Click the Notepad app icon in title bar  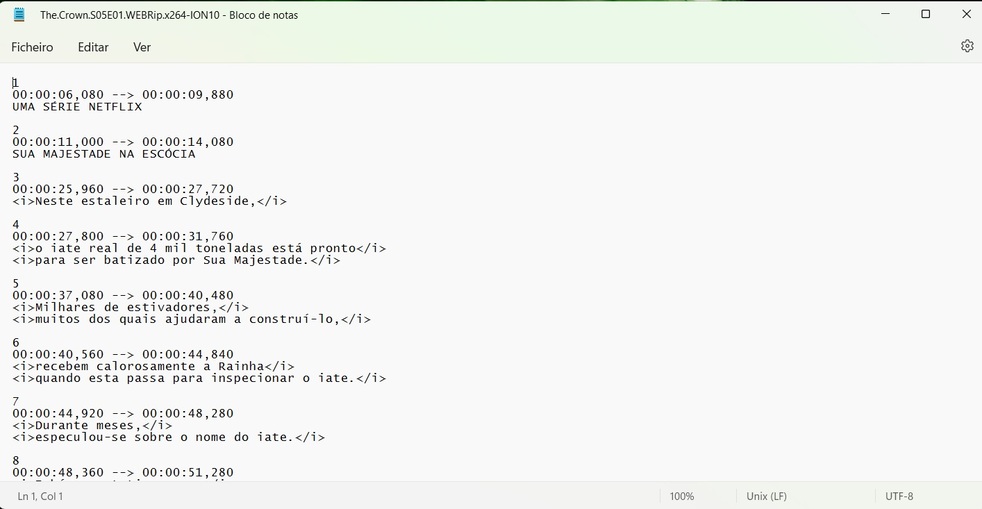pyautogui.click(x=19, y=14)
